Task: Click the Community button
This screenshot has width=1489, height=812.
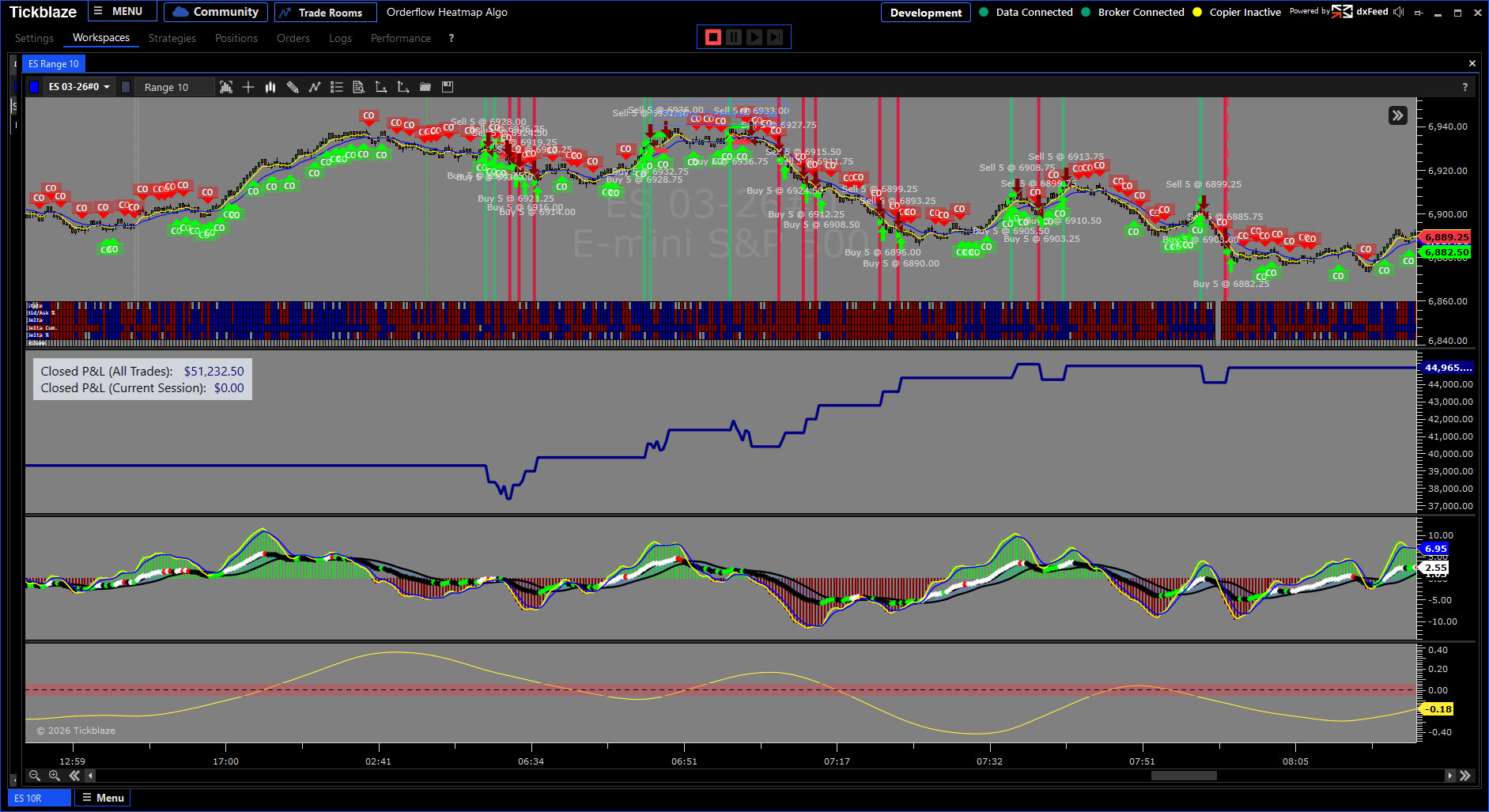Action: click(216, 12)
